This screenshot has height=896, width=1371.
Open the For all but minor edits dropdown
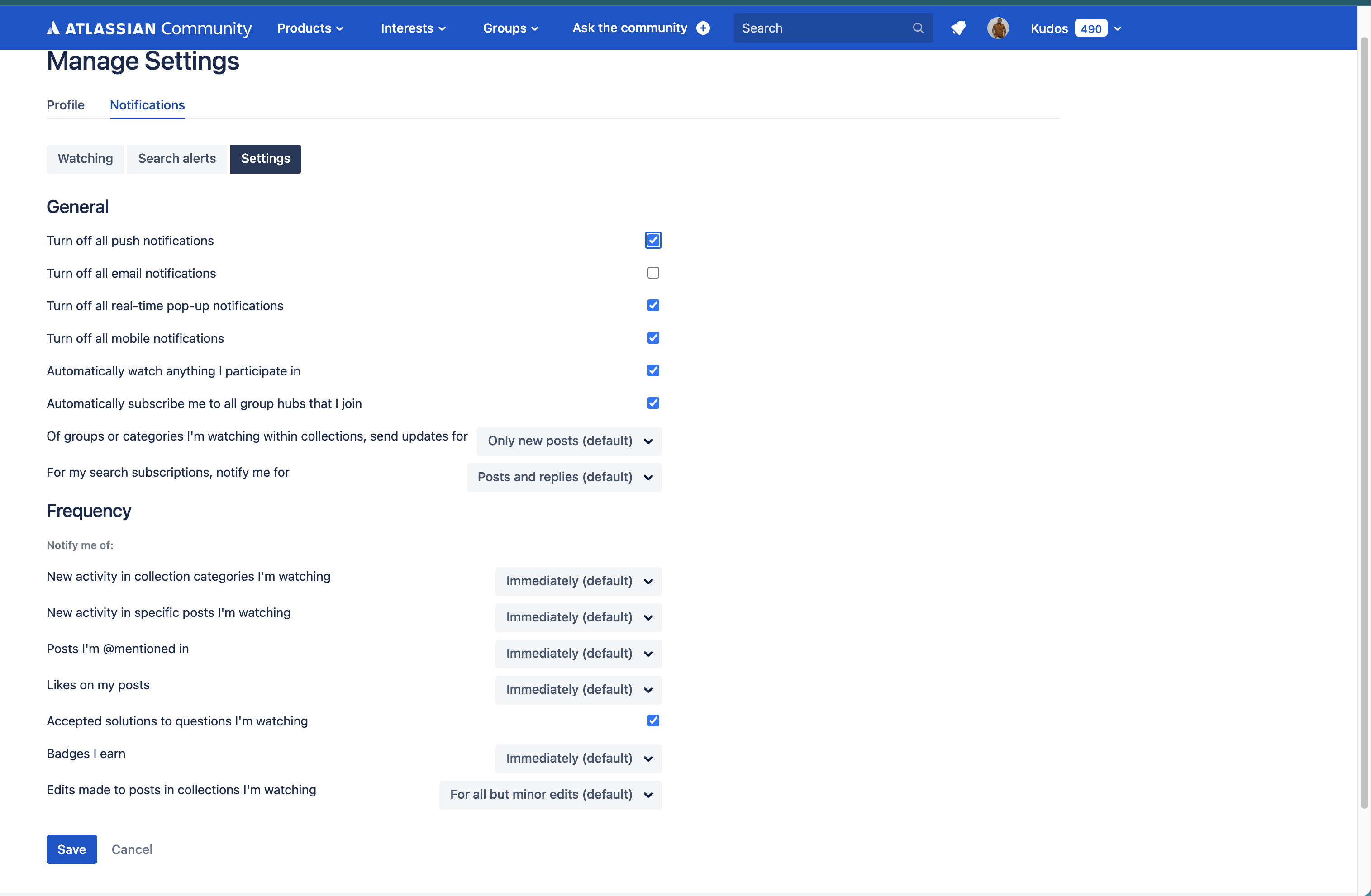(x=549, y=795)
